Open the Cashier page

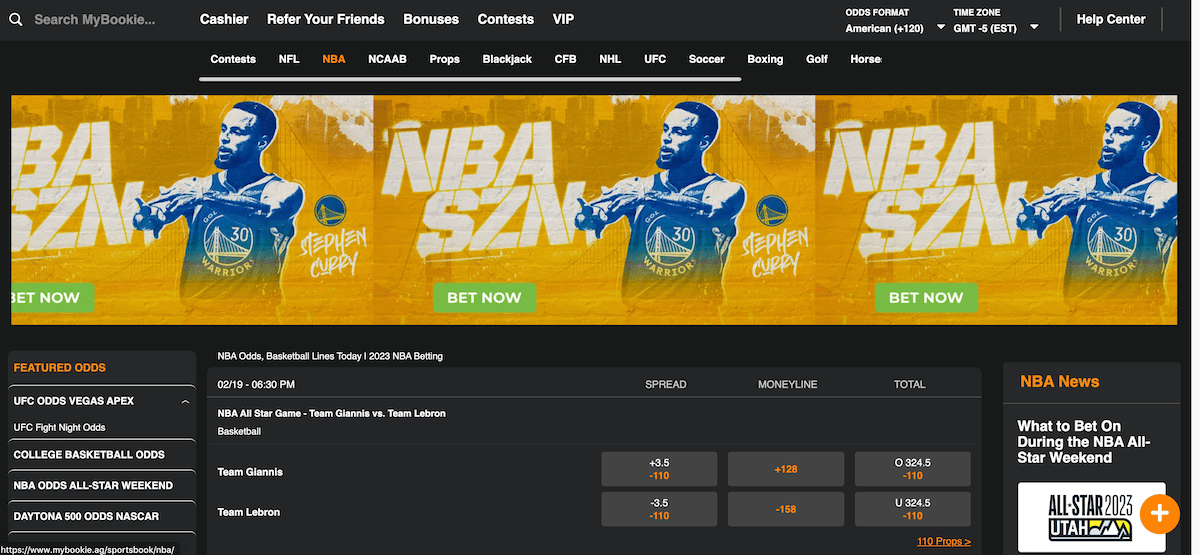pyautogui.click(x=224, y=19)
